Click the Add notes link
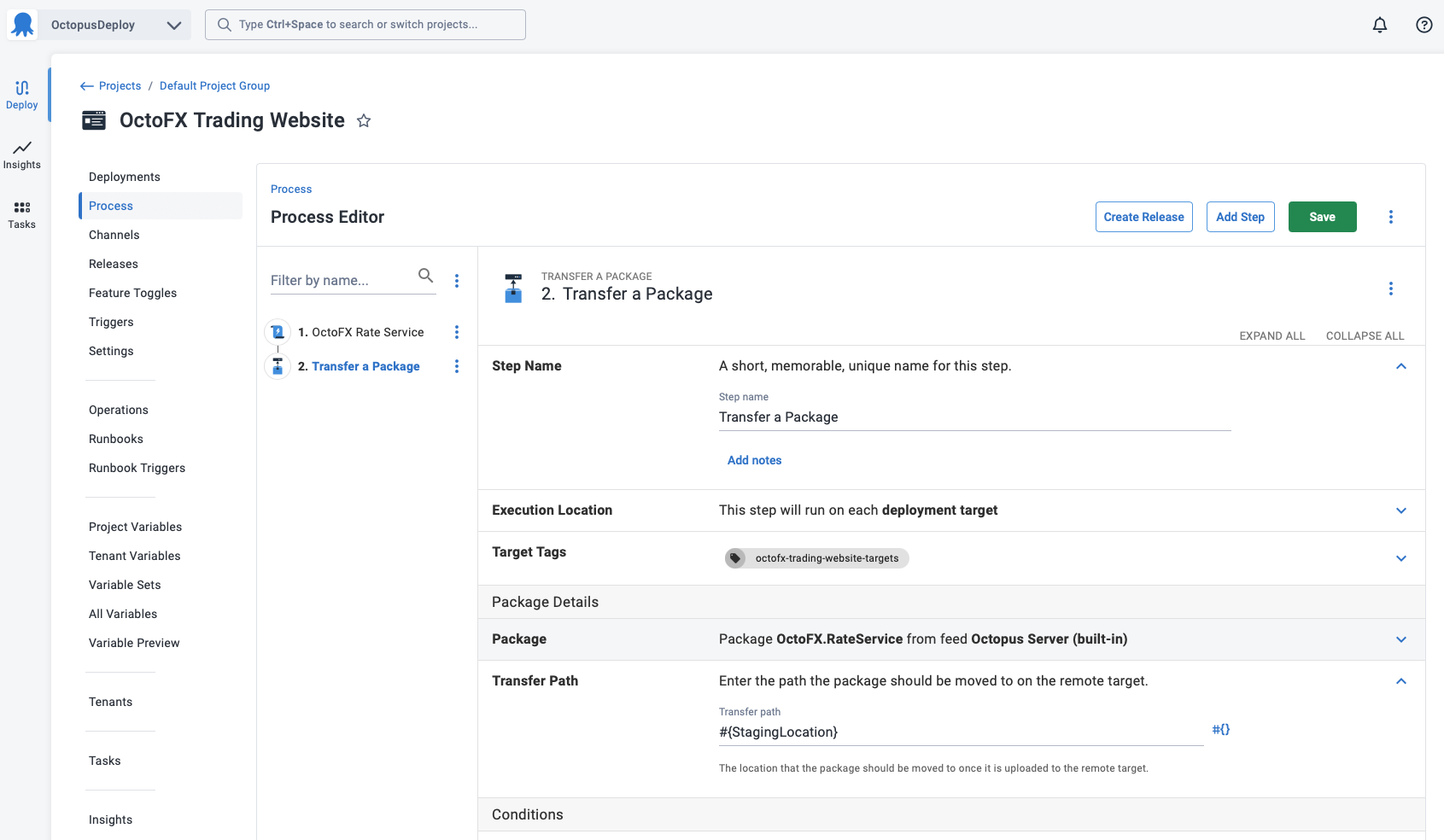This screenshot has height=840, width=1444. (x=755, y=460)
